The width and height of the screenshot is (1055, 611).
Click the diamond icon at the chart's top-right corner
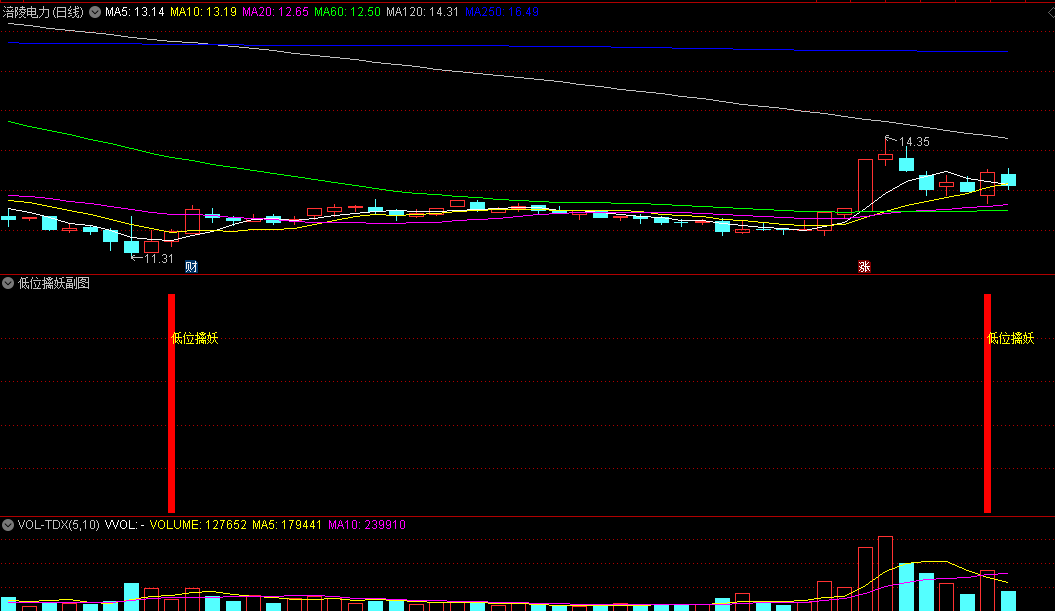(x=1050, y=12)
